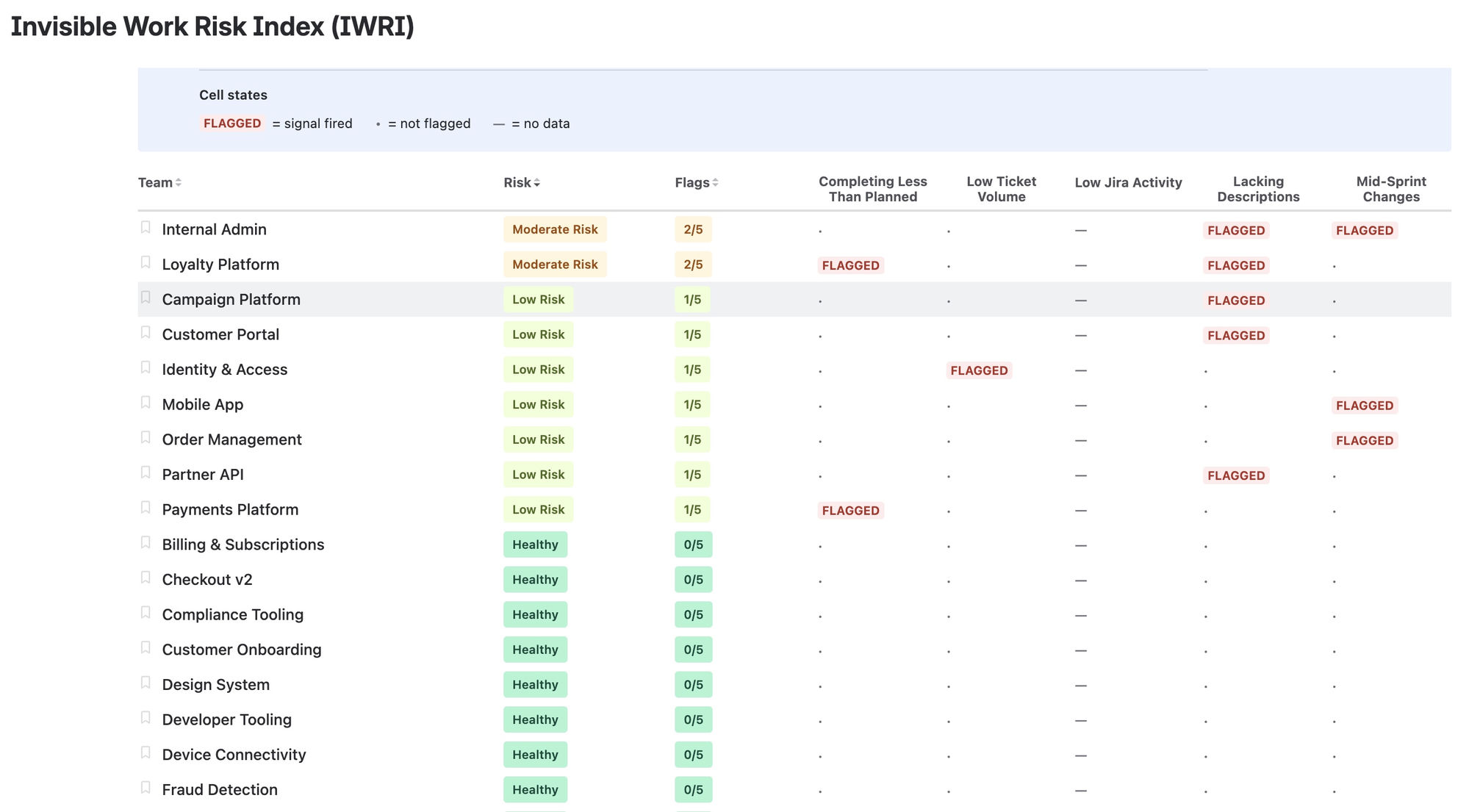1469x812 pixels.
Task: Sort the table by Risk column
Action: click(522, 182)
